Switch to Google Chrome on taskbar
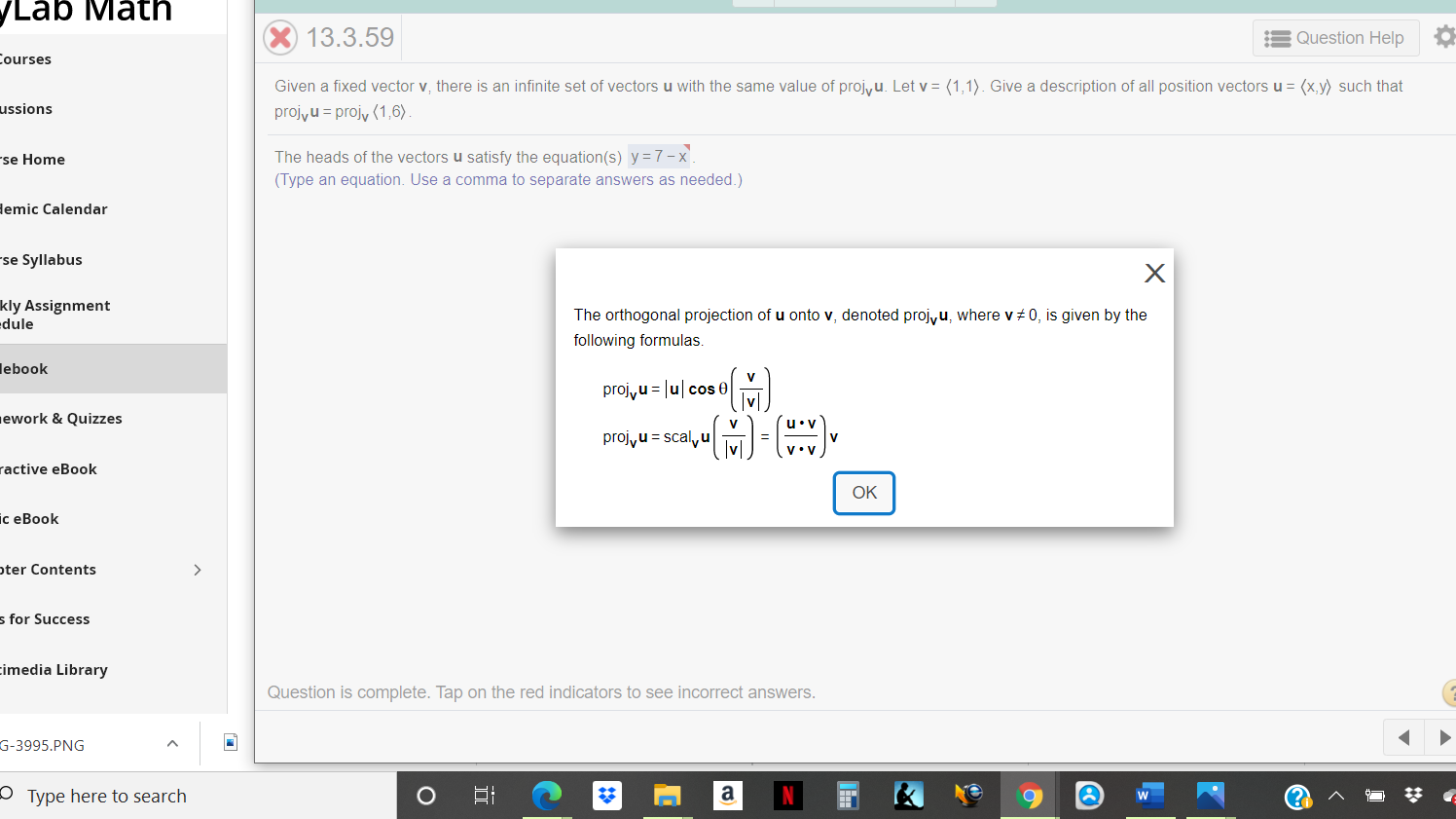The width and height of the screenshot is (1456, 819). [1029, 796]
